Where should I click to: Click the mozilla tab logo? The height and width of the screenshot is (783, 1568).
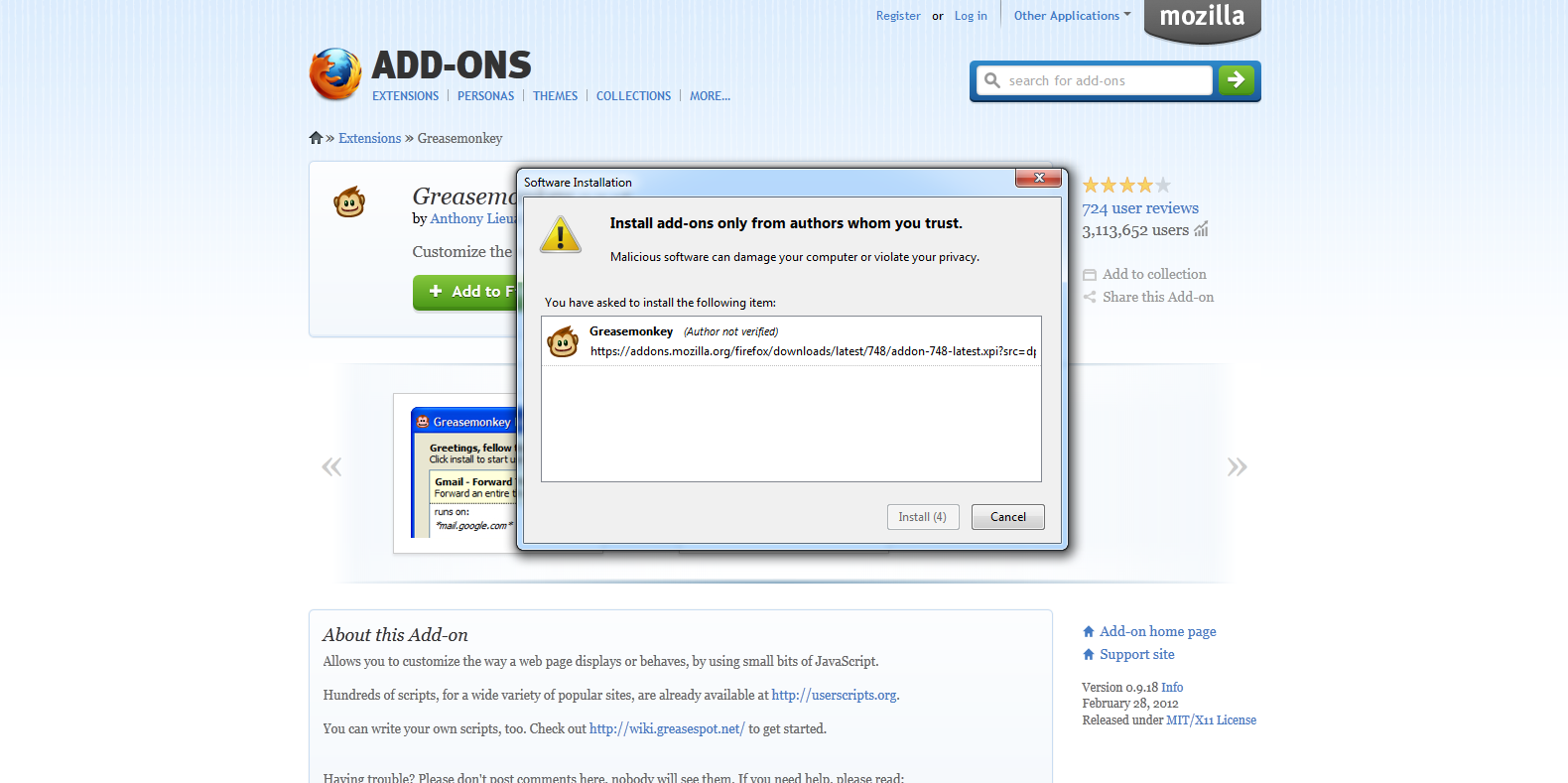1202,21
